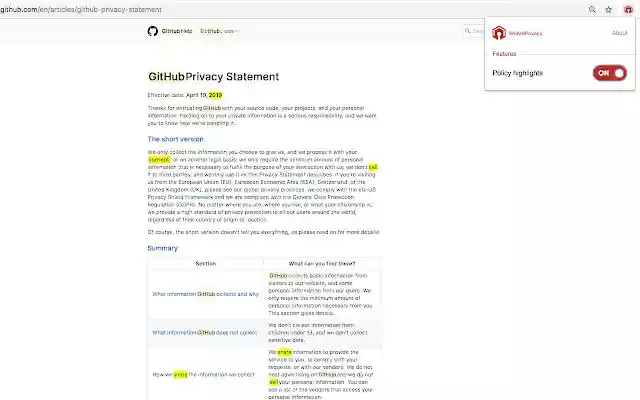Jump to 'The short version' heading link
The width and height of the screenshot is (640, 400).
point(176,139)
